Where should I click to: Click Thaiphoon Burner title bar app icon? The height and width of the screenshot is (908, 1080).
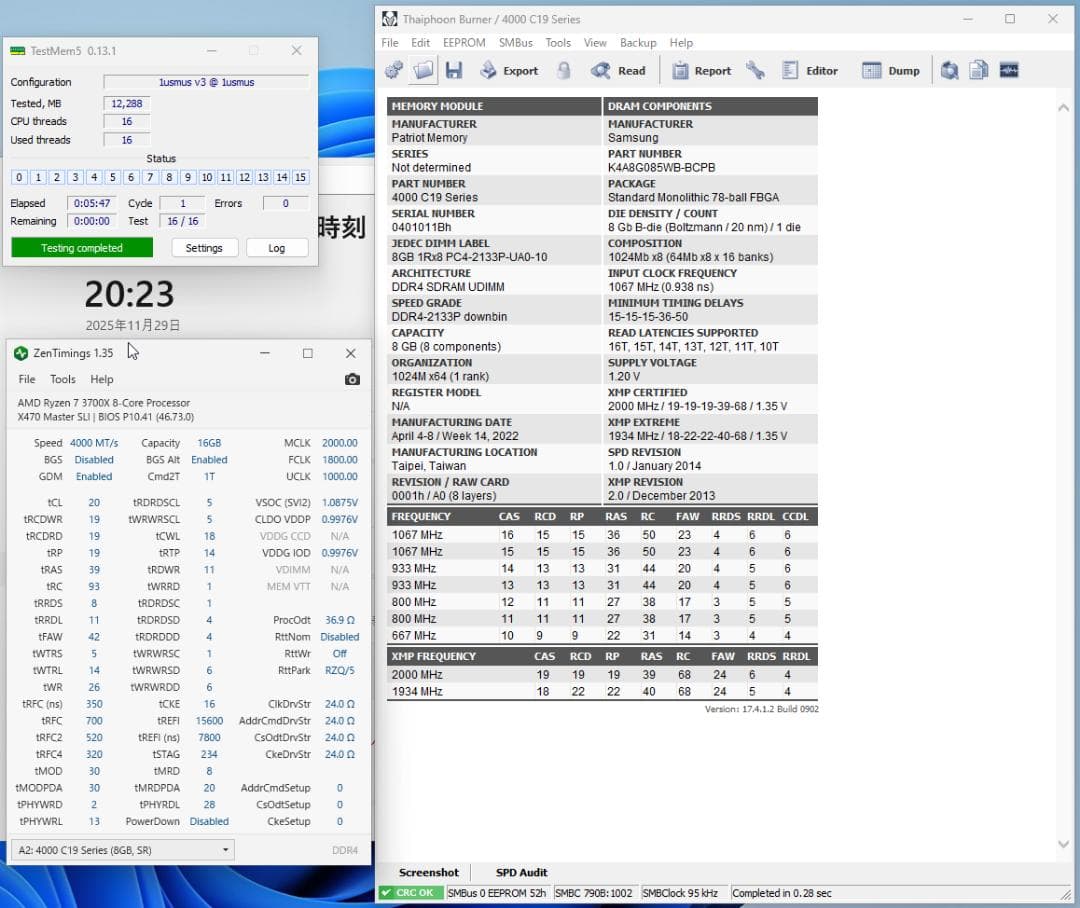pos(390,19)
